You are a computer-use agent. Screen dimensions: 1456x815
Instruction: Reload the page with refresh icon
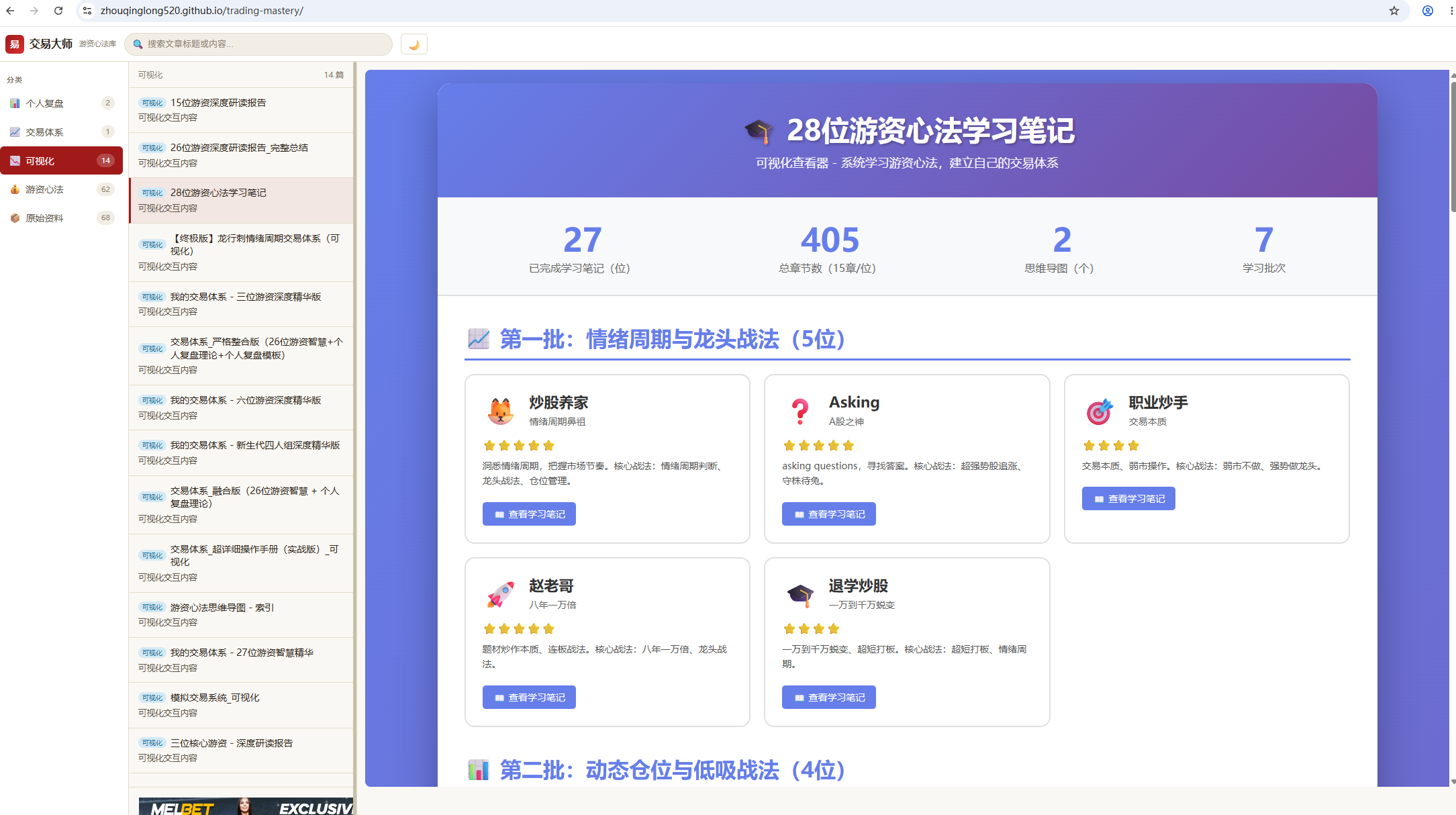(58, 11)
